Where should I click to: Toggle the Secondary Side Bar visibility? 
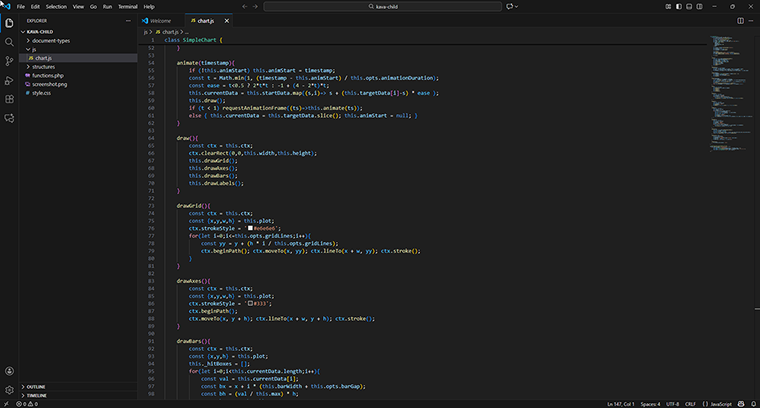tap(699, 7)
